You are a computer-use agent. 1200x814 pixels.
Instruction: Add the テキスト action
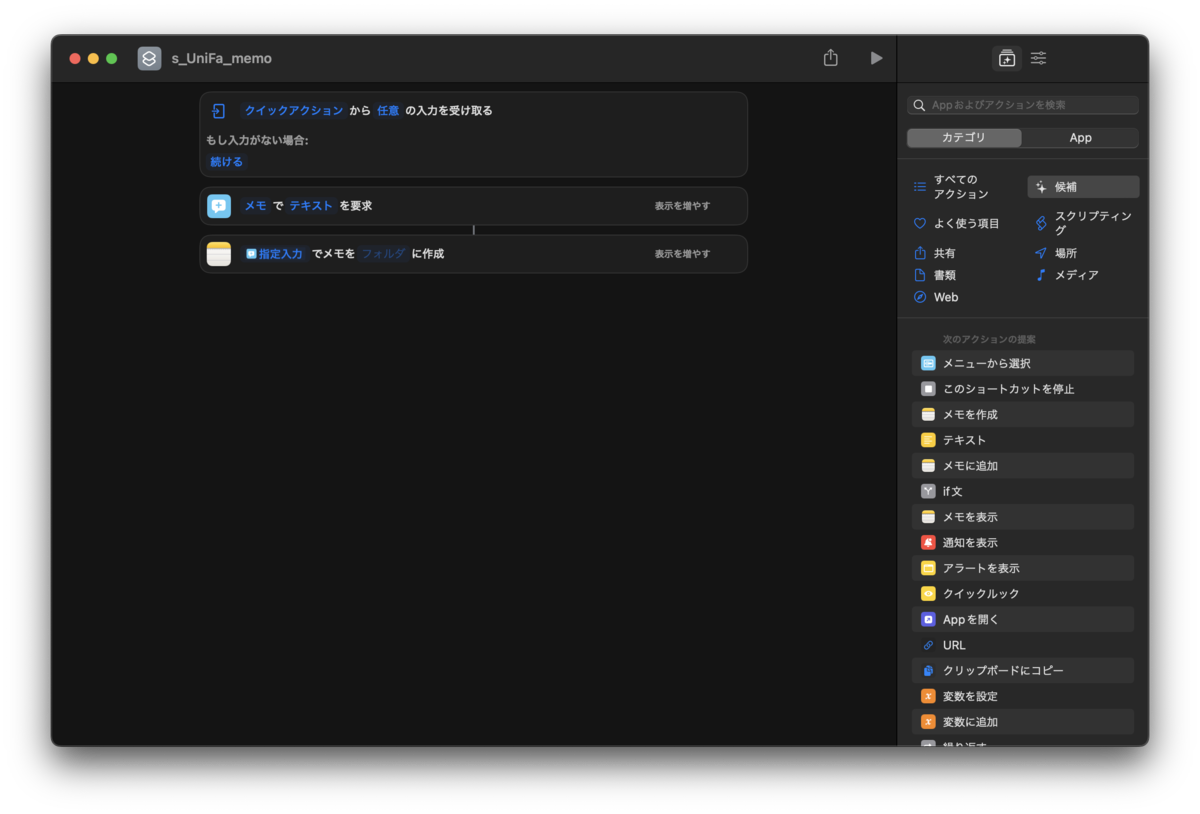1022,440
